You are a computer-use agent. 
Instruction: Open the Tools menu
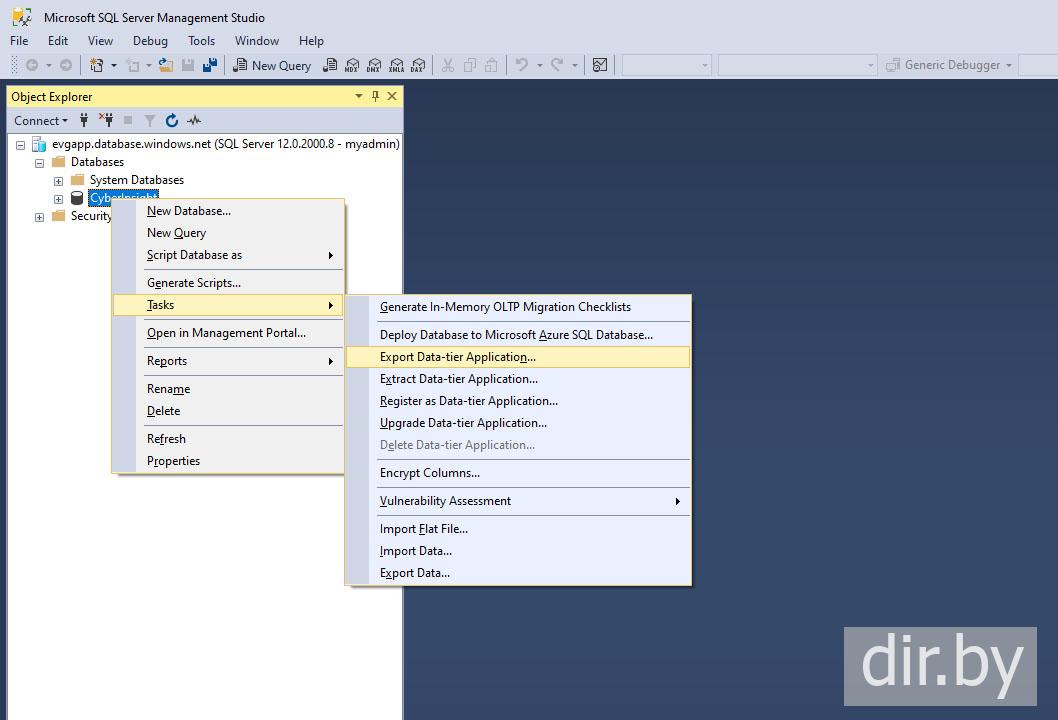tap(201, 41)
